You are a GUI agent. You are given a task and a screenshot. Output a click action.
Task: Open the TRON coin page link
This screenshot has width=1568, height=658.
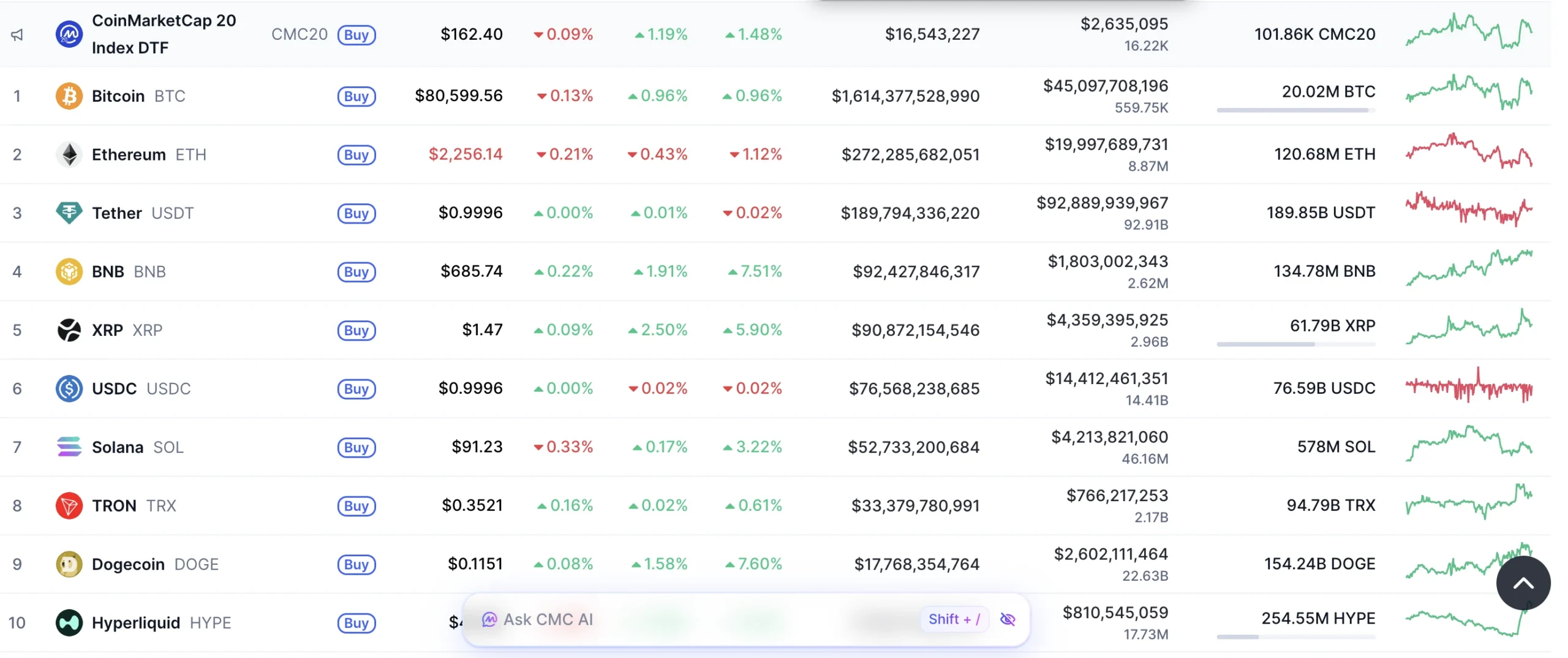[x=134, y=505]
